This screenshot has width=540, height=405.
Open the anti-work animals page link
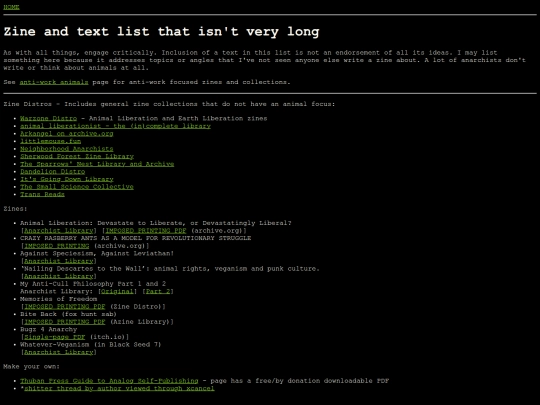(54, 82)
